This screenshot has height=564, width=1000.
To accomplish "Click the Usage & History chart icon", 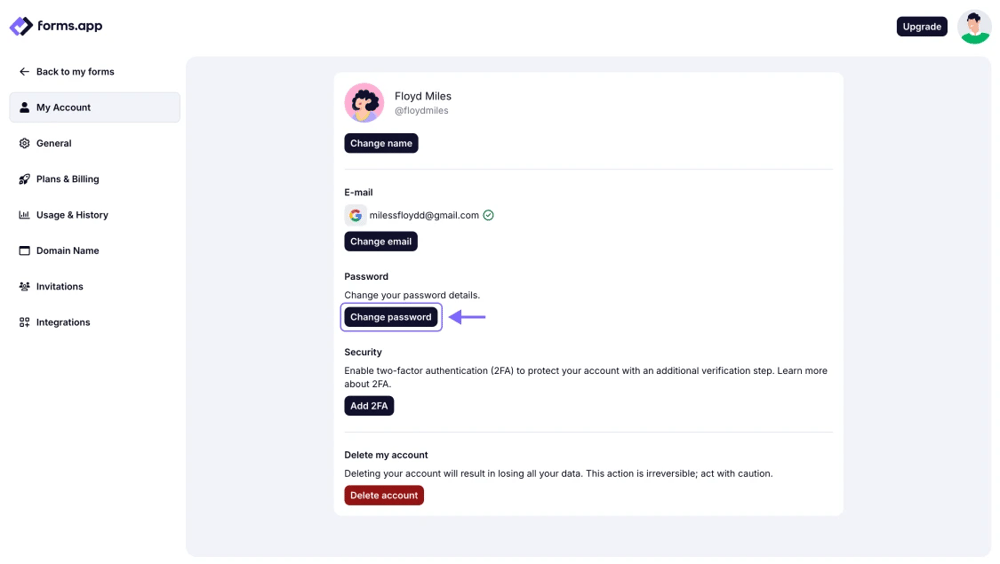I will pyautogui.click(x=24, y=215).
